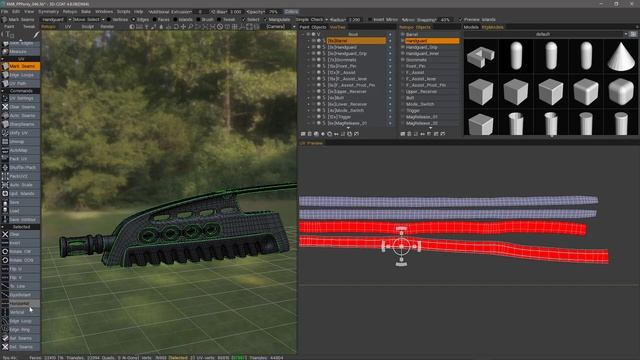Click the AutoMap command
Viewport: 640px width, 360px height.
pos(20,150)
